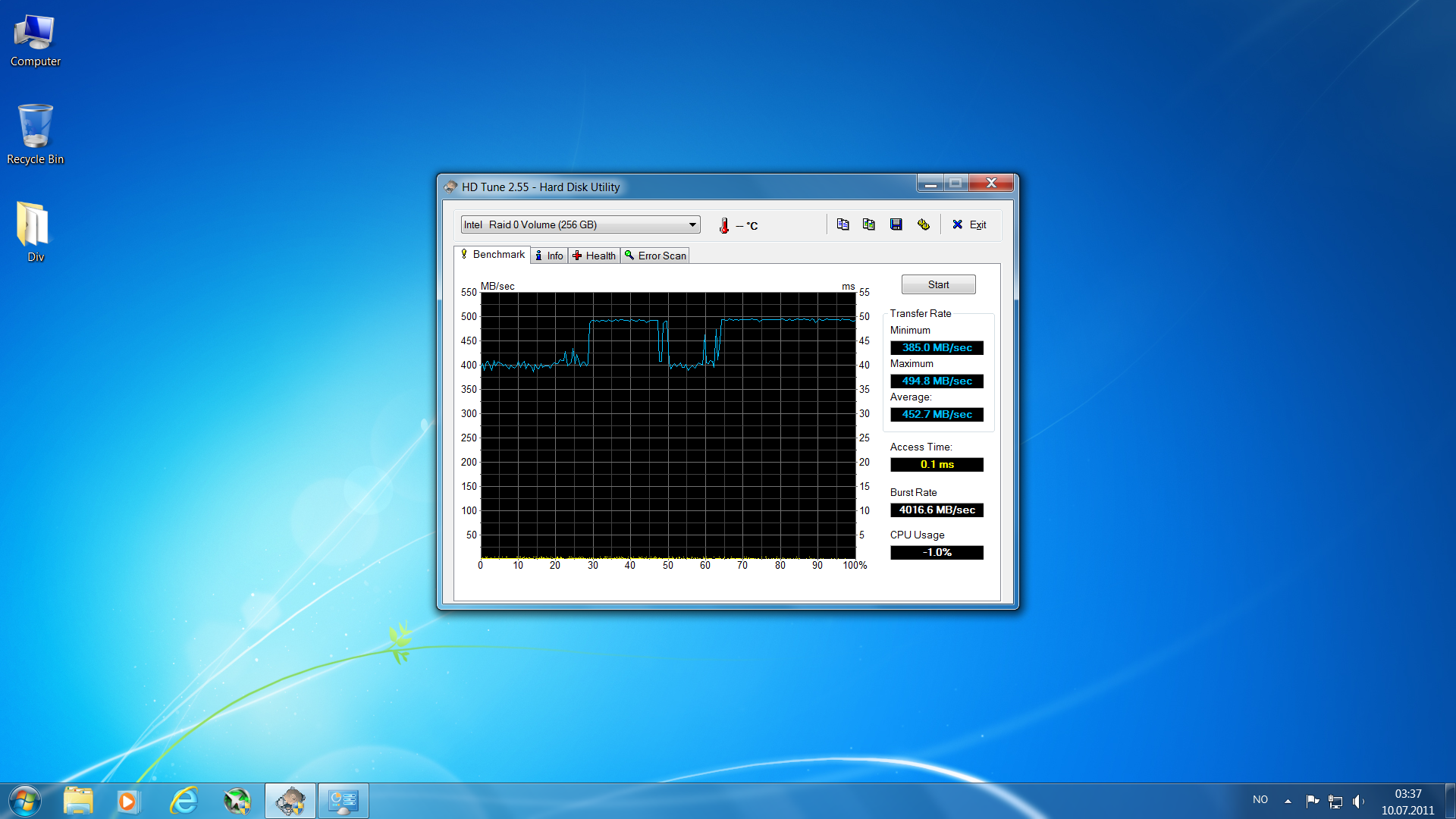Launch Internet Explorer from taskbar
The width and height of the screenshot is (1456, 819).
184,801
